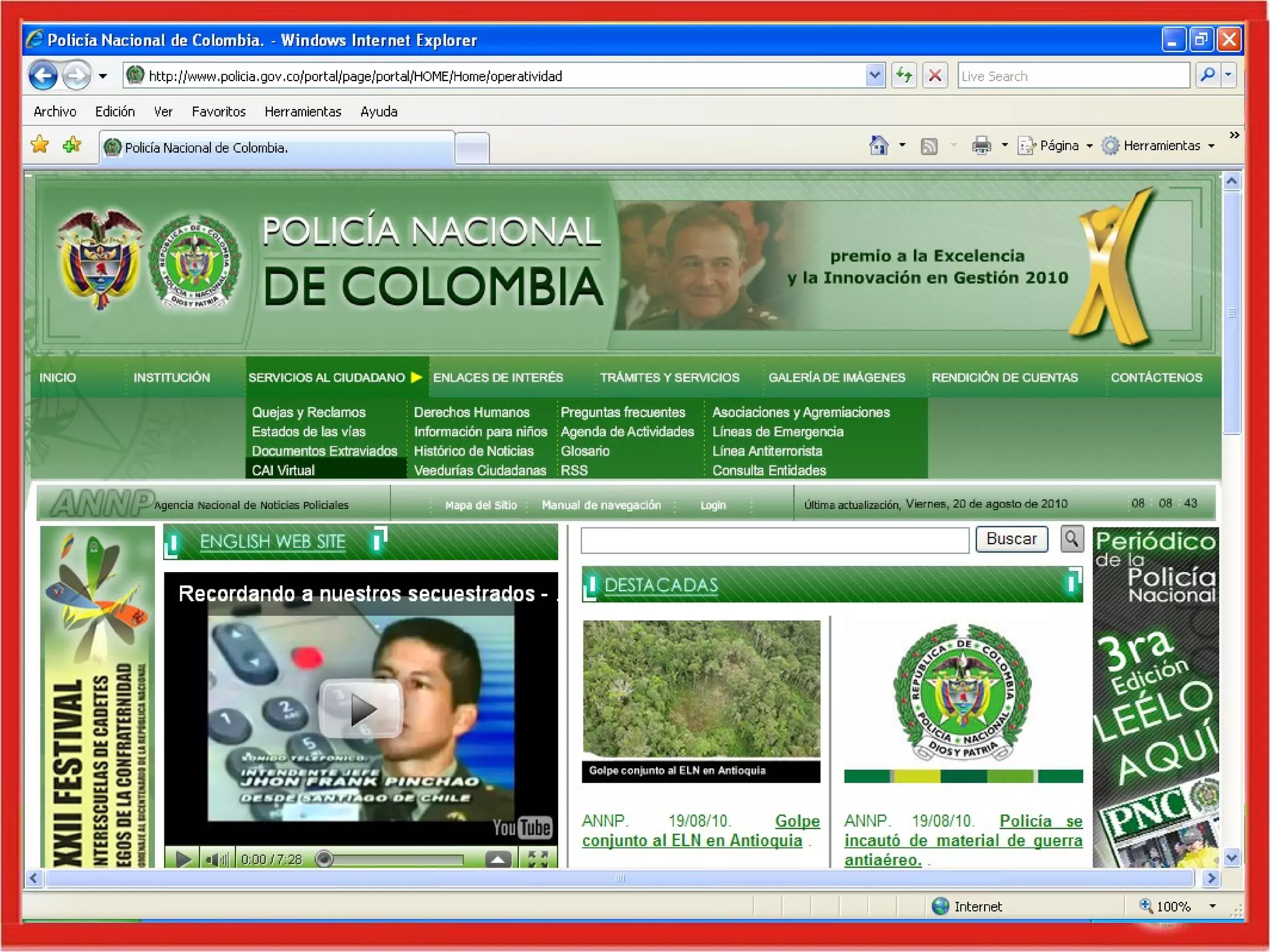Expand the address bar URL dropdown
This screenshot has height=952, width=1270.
[874, 76]
